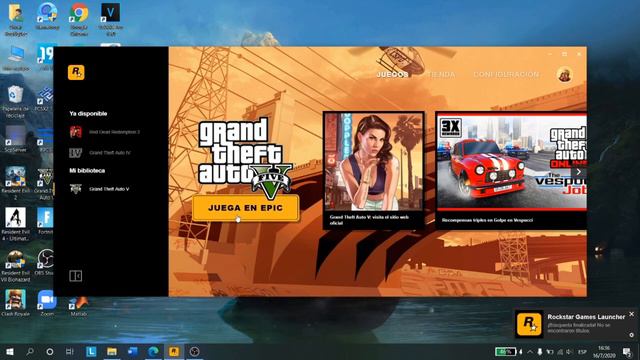Click the Red Dead Redemption 2 game icon
This screenshot has width=640, height=360.
coord(76,132)
